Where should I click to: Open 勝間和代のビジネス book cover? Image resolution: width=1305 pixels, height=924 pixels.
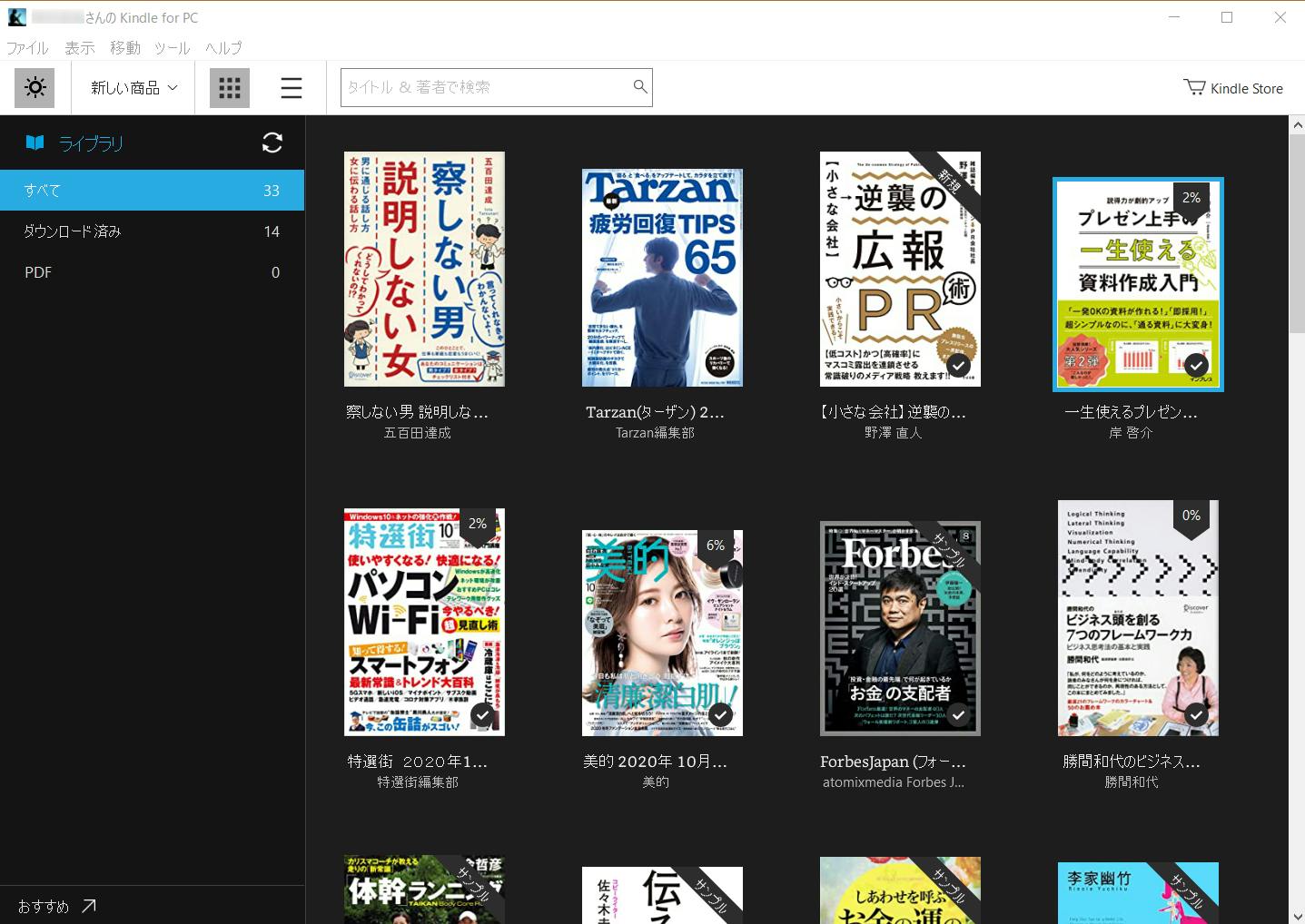(x=1138, y=618)
